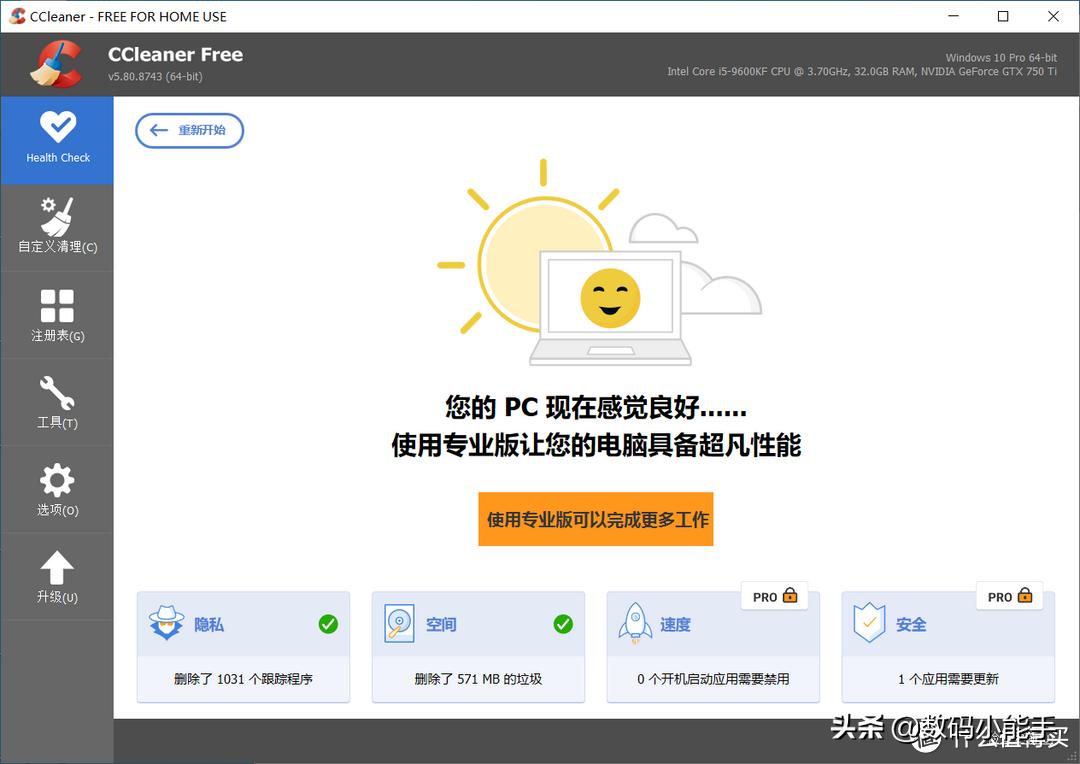Screen dimensions: 1080x764
Task: Click the 删除了 1031 个跟踪程序 summary text
Action: tap(243, 678)
